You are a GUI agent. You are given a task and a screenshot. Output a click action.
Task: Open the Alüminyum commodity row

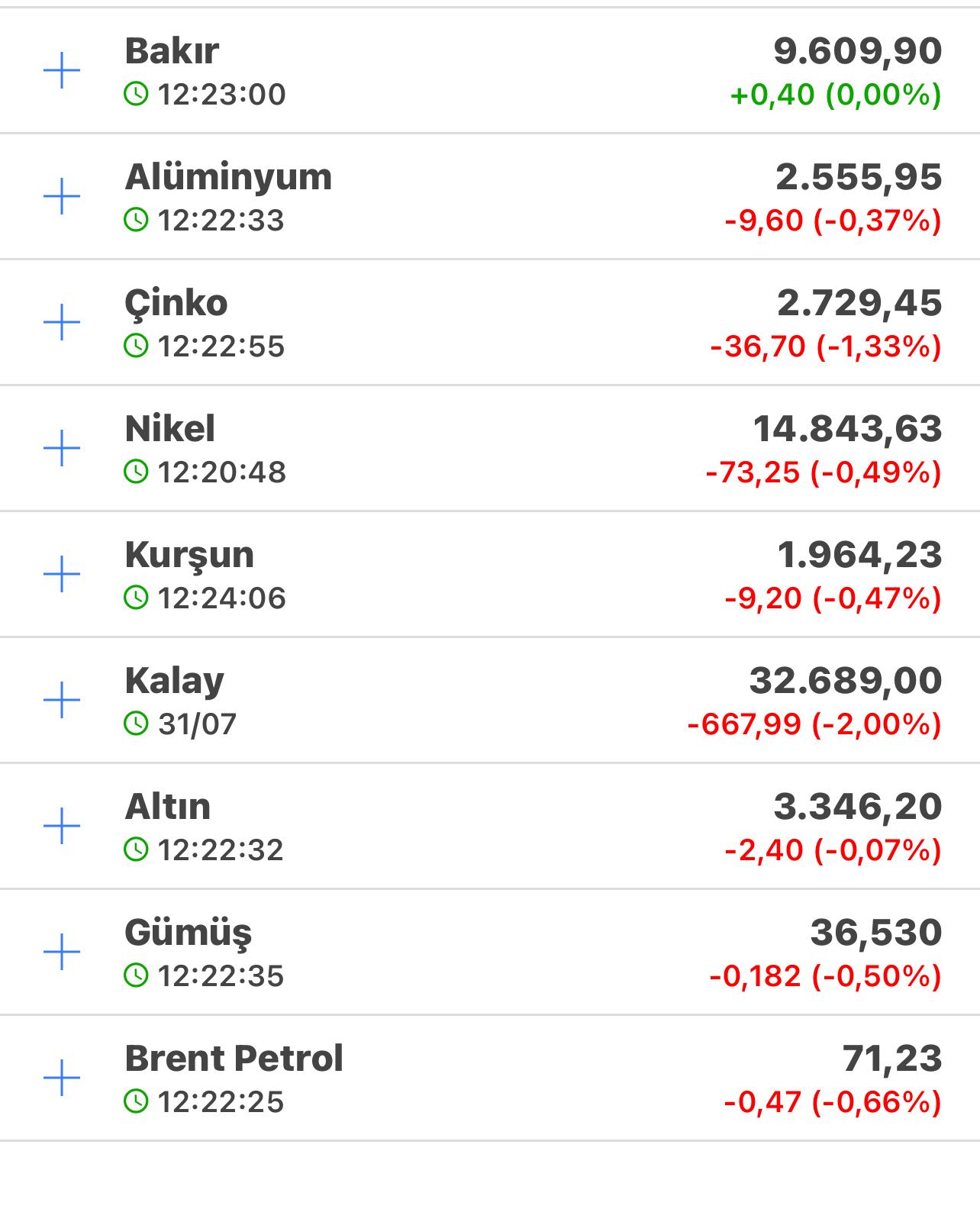(x=490, y=197)
